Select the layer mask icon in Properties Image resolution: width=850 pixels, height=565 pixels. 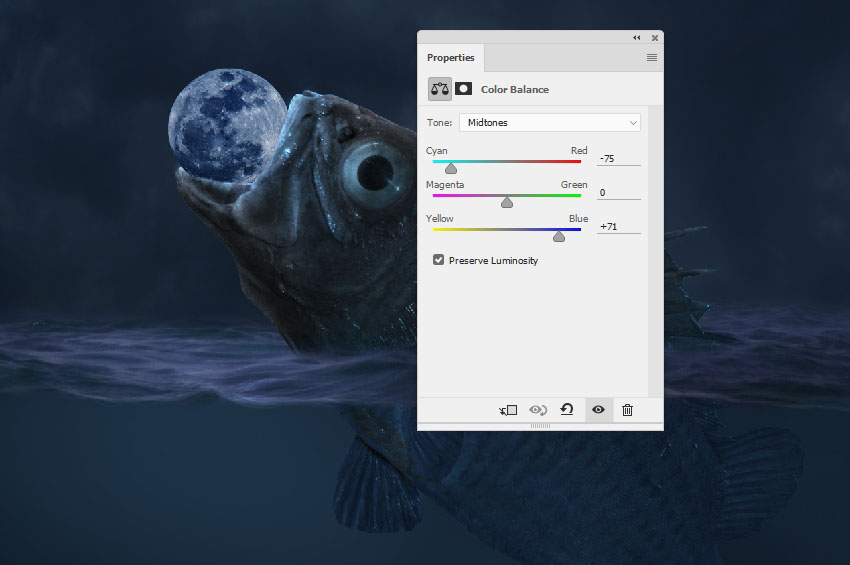tap(463, 88)
